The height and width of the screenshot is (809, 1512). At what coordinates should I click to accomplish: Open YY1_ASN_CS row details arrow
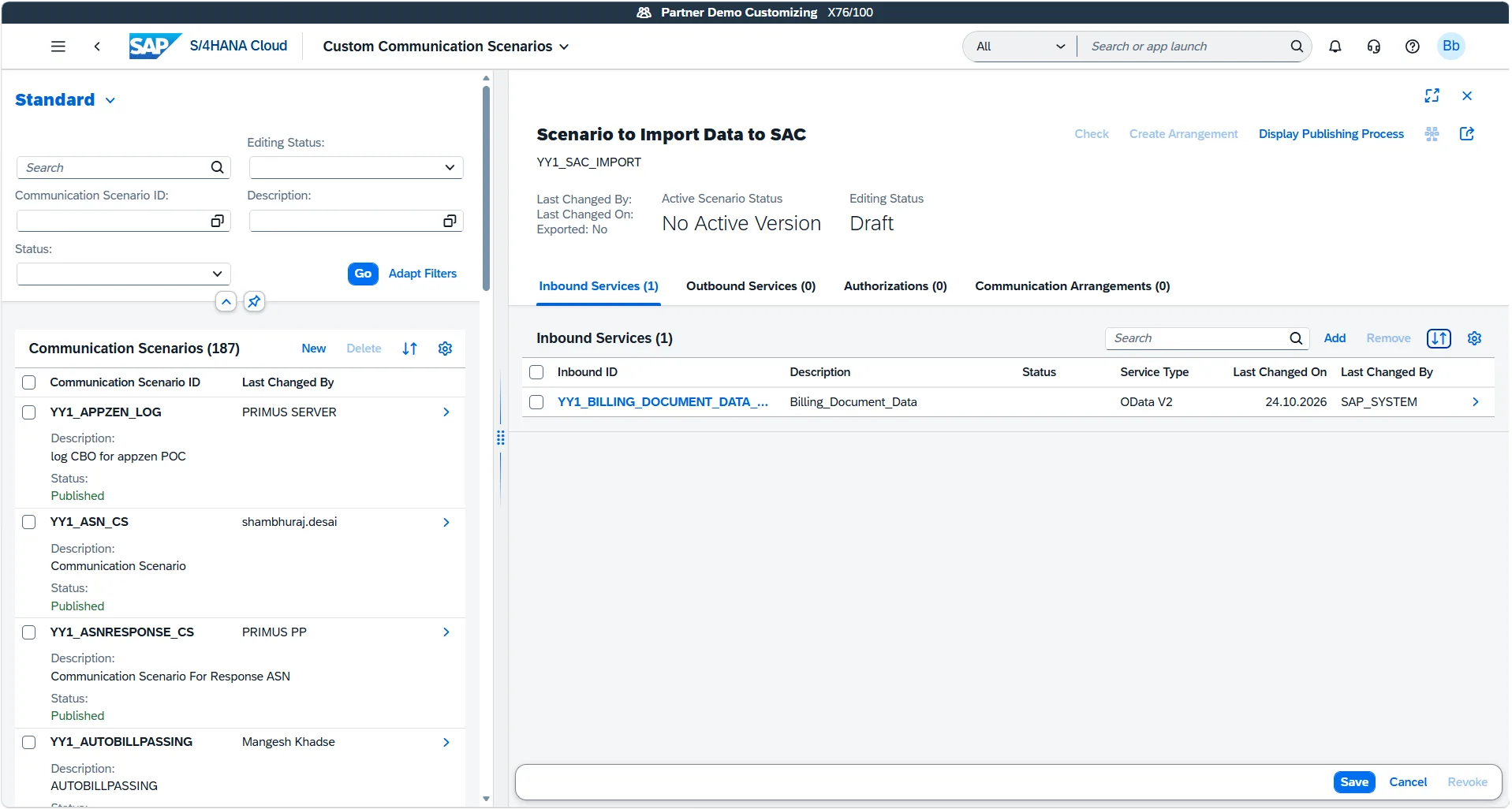(446, 522)
